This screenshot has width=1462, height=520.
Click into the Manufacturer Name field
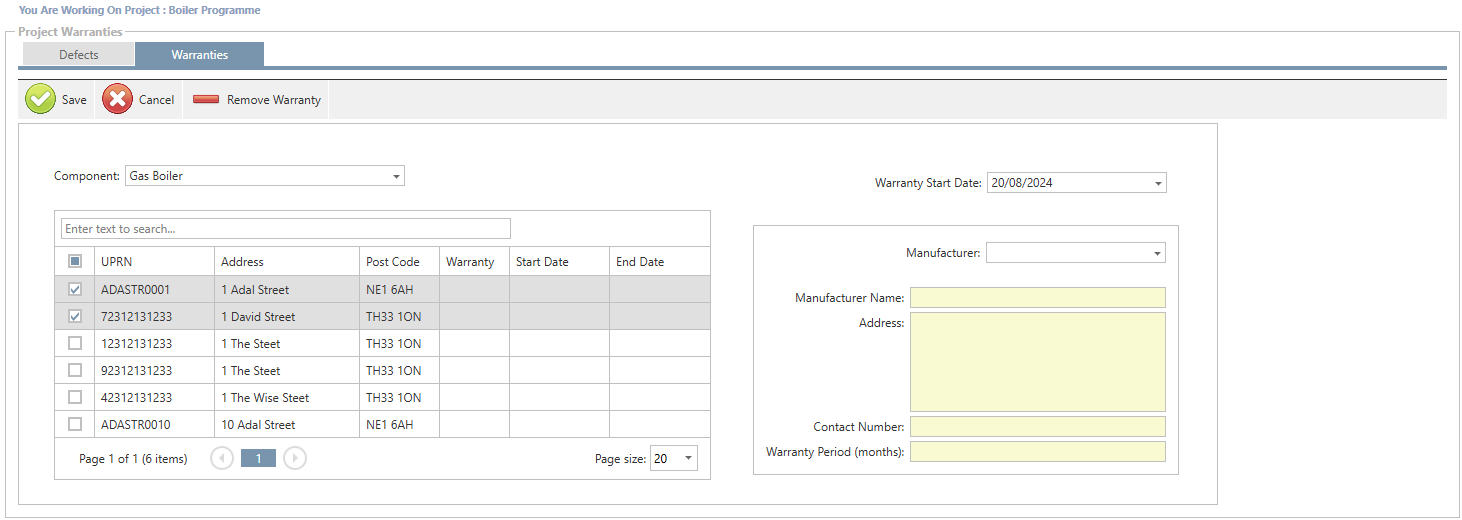pos(1037,298)
